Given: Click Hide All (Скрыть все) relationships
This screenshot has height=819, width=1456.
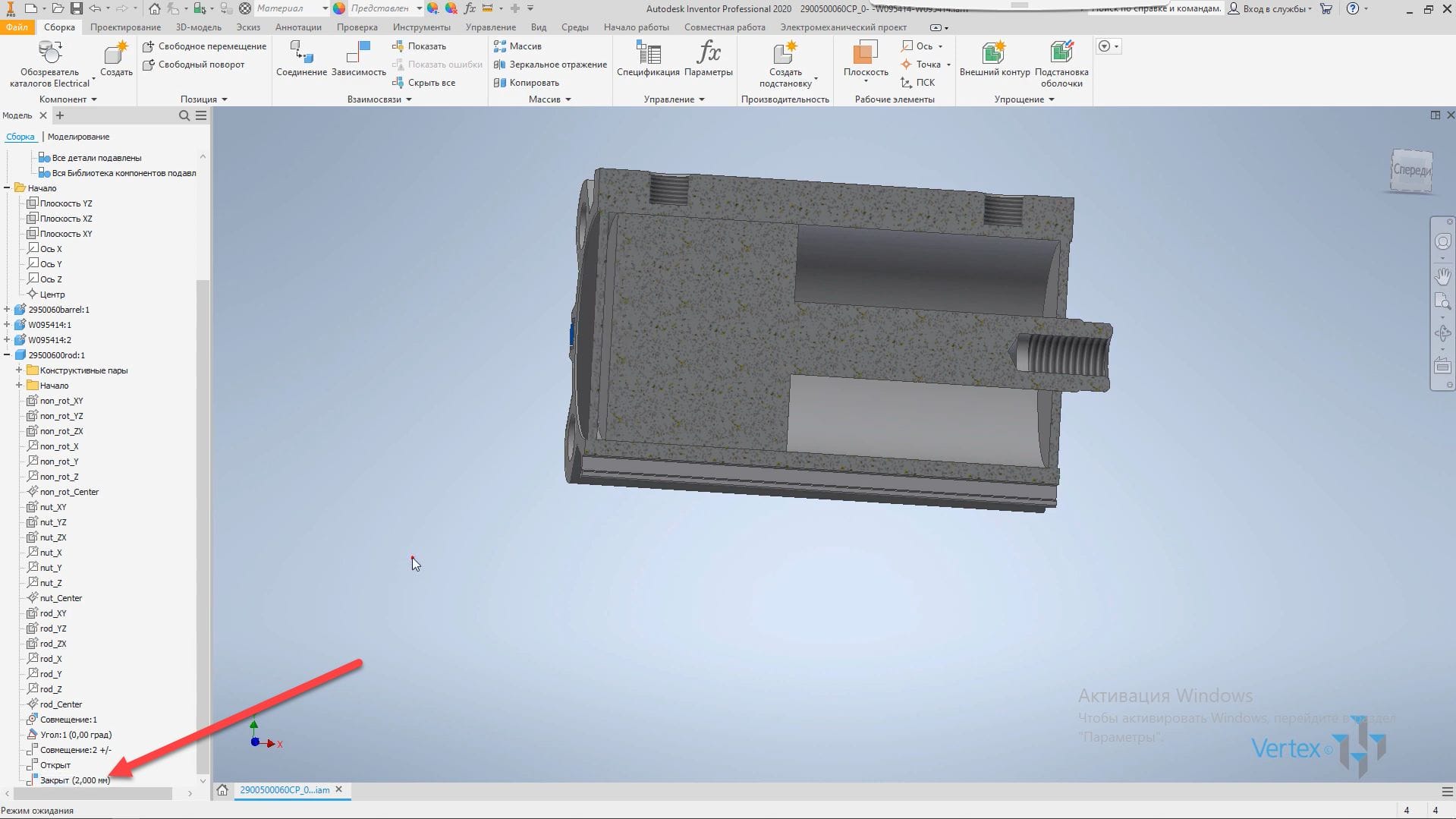Looking at the screenshot, I should coord(423,83).
